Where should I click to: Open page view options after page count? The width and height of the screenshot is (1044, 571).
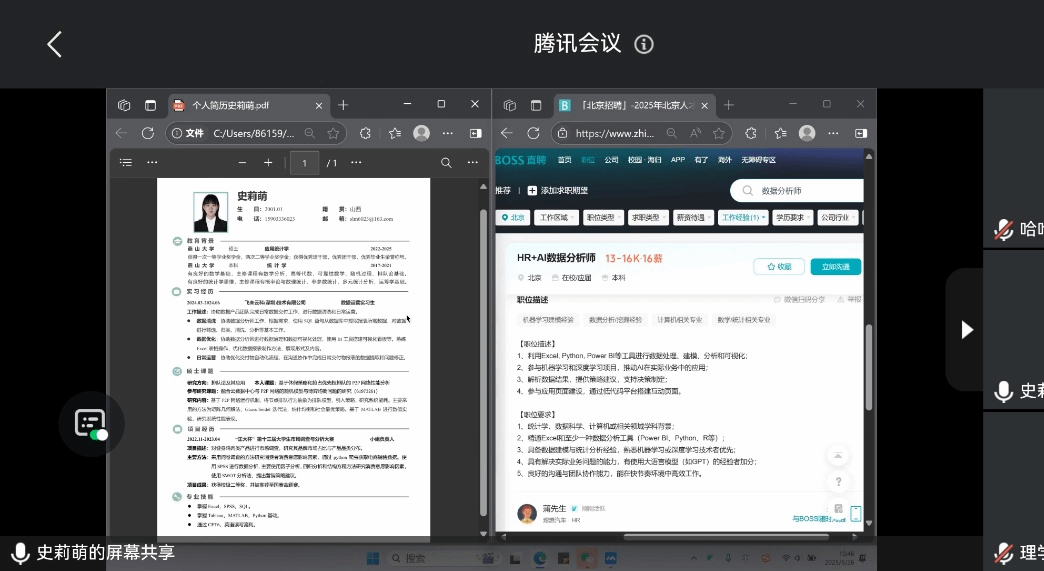[x=356, y=162]
